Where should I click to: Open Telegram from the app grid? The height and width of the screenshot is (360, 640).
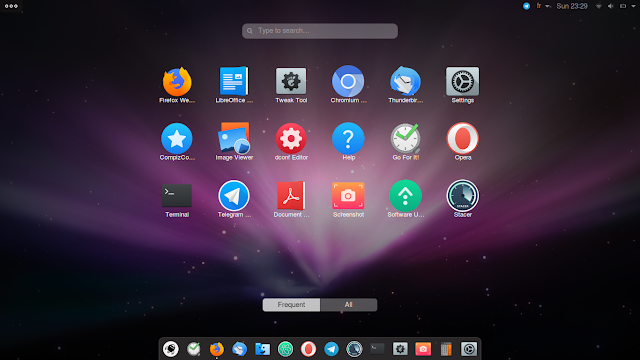[234, 196]
